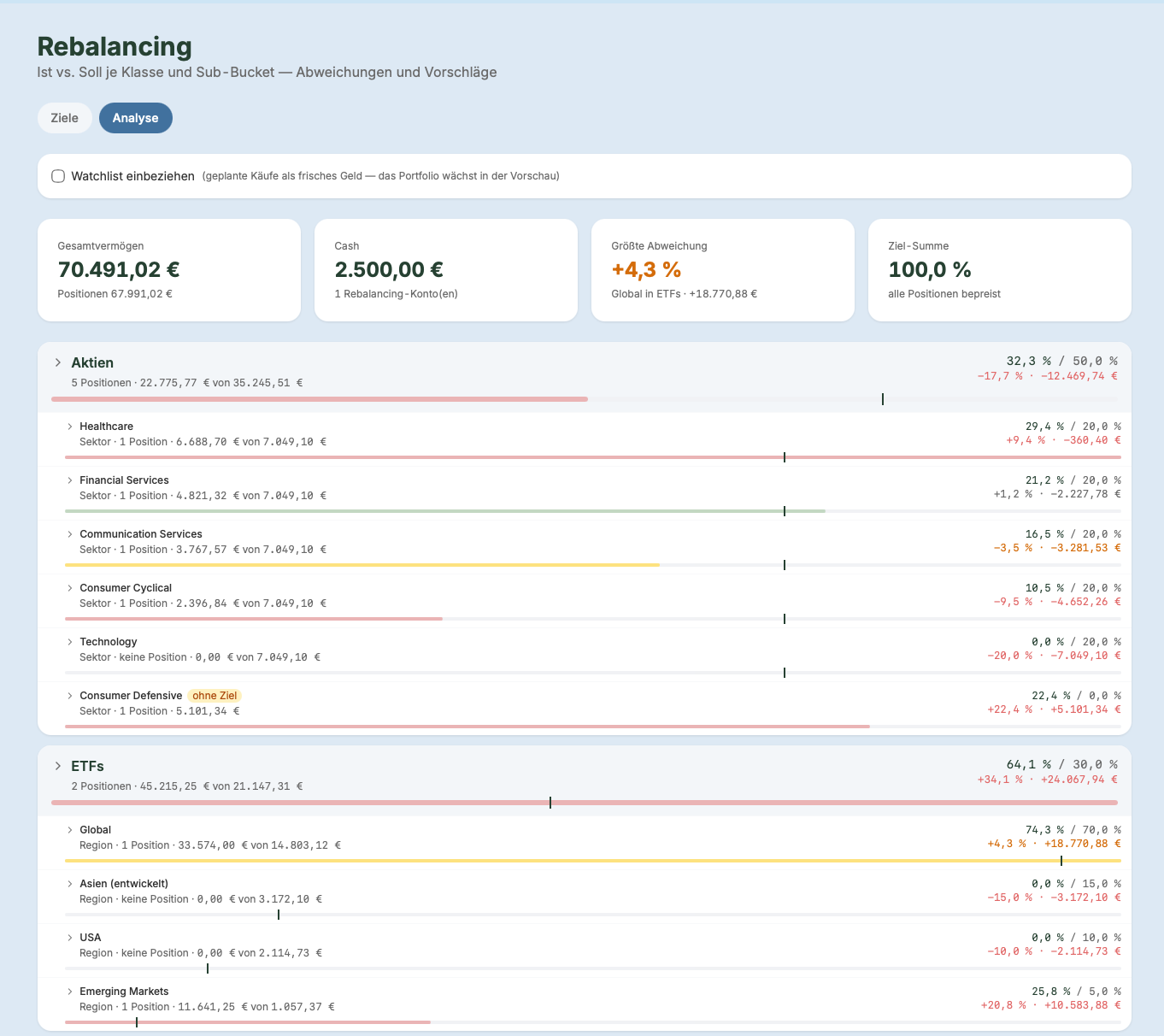Select the Analyse tab
The width and height of the screenshot is (1164, 1036).
point(136,118)
